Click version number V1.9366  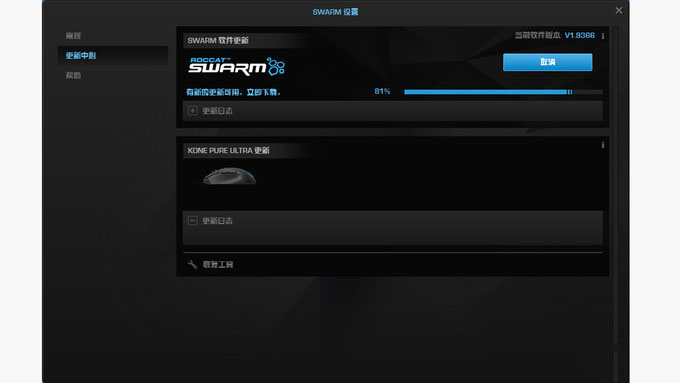(579, 36)
